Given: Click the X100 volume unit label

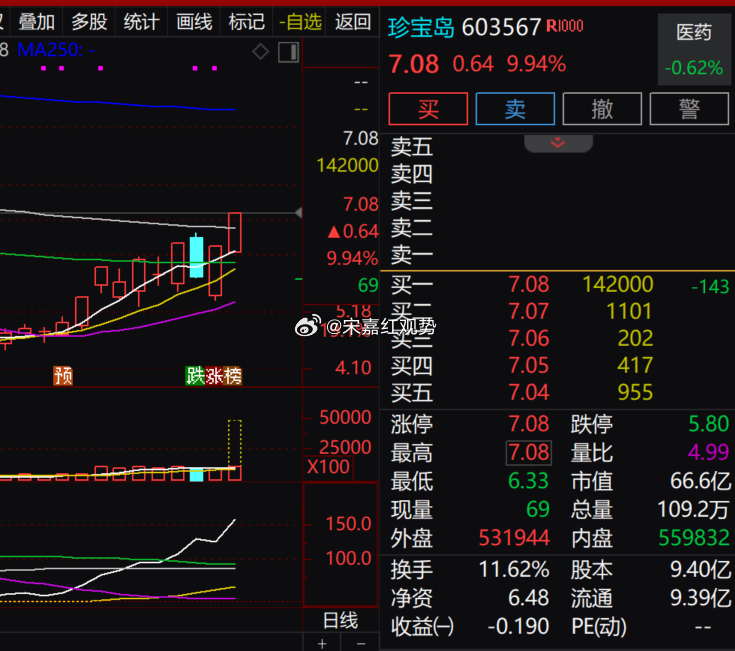Looking at the screenshot, I should tap(328, 467).
